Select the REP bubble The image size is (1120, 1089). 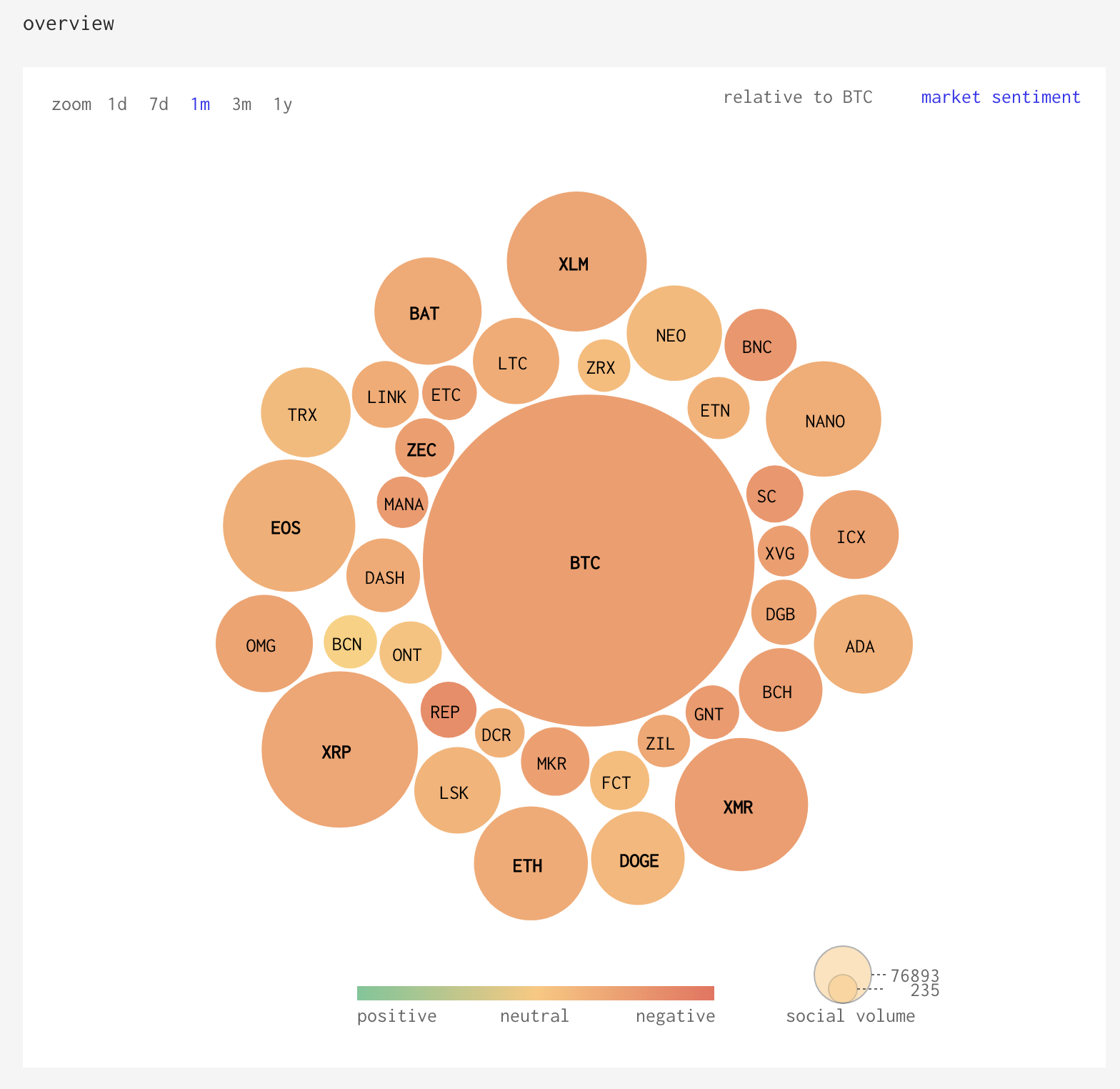click(449, 710)
